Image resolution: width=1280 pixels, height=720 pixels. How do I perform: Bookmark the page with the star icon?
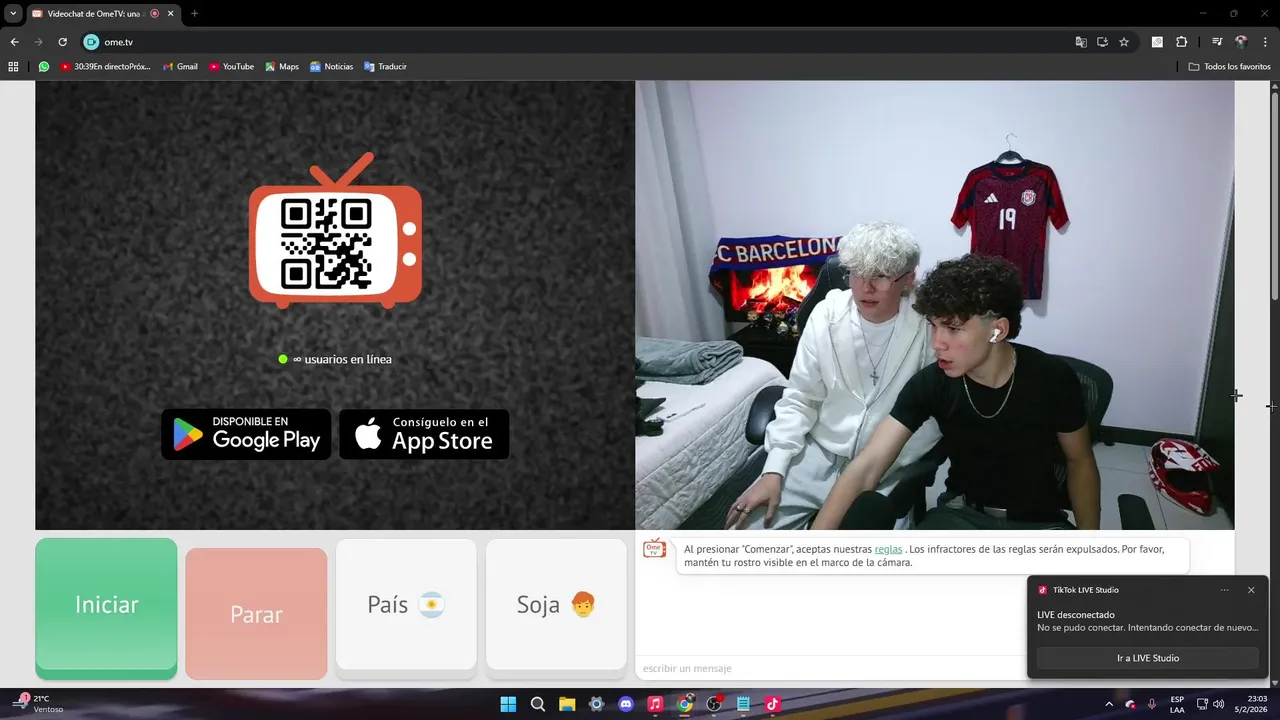(x=1124, y=42)
